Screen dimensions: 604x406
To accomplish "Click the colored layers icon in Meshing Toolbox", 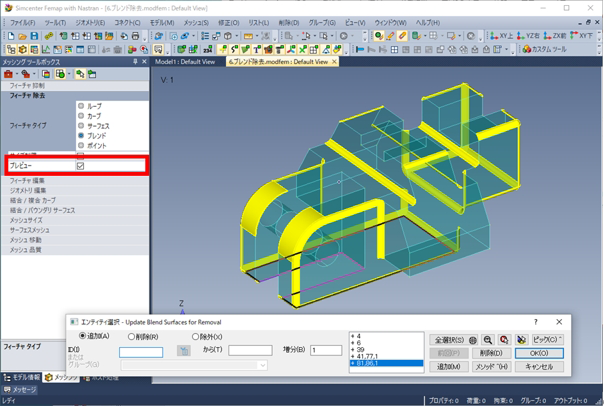I will pyautogui.click(x=46, y=74).
